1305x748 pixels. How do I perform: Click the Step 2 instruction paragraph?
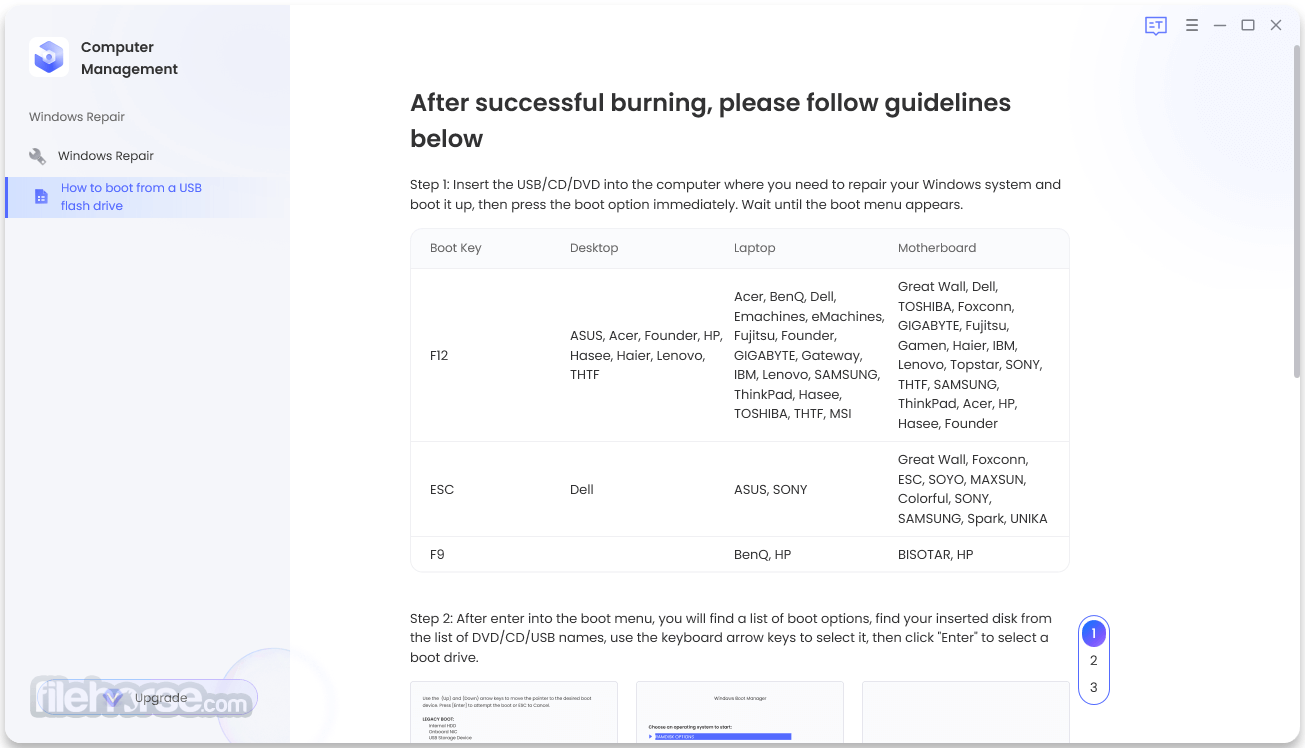(731, 638)
